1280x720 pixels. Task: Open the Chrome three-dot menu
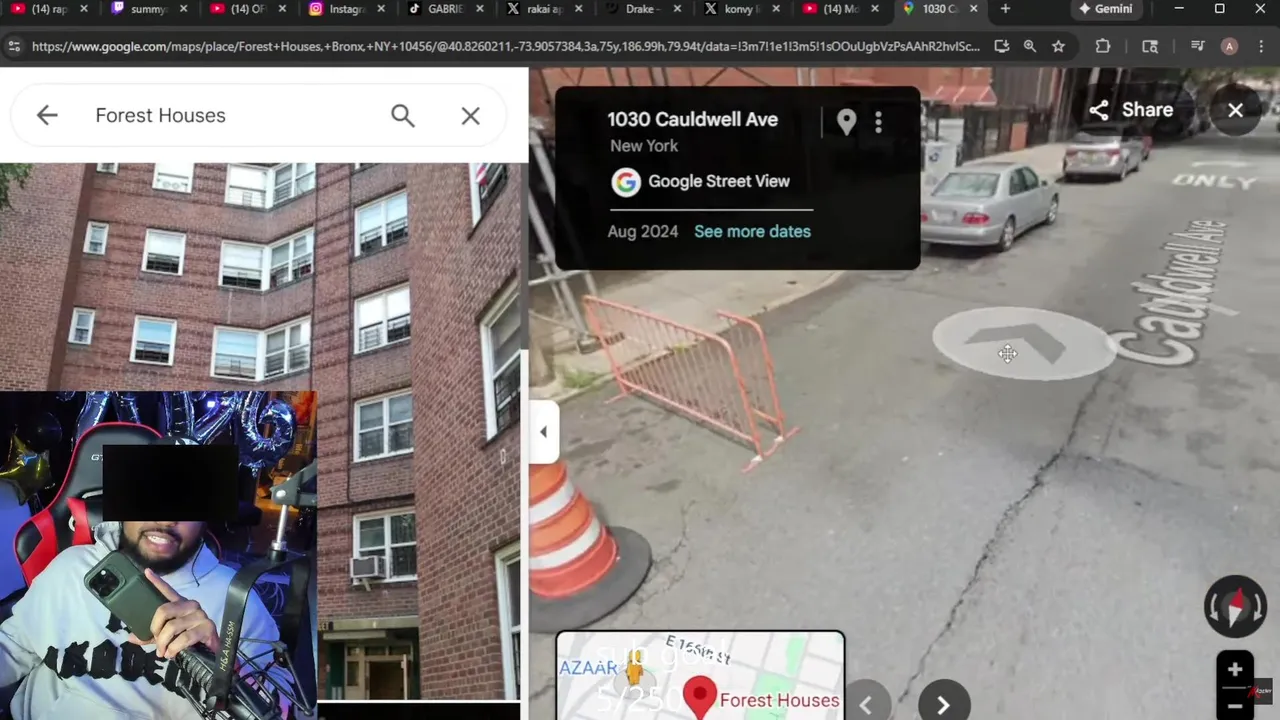[1261, 46]
